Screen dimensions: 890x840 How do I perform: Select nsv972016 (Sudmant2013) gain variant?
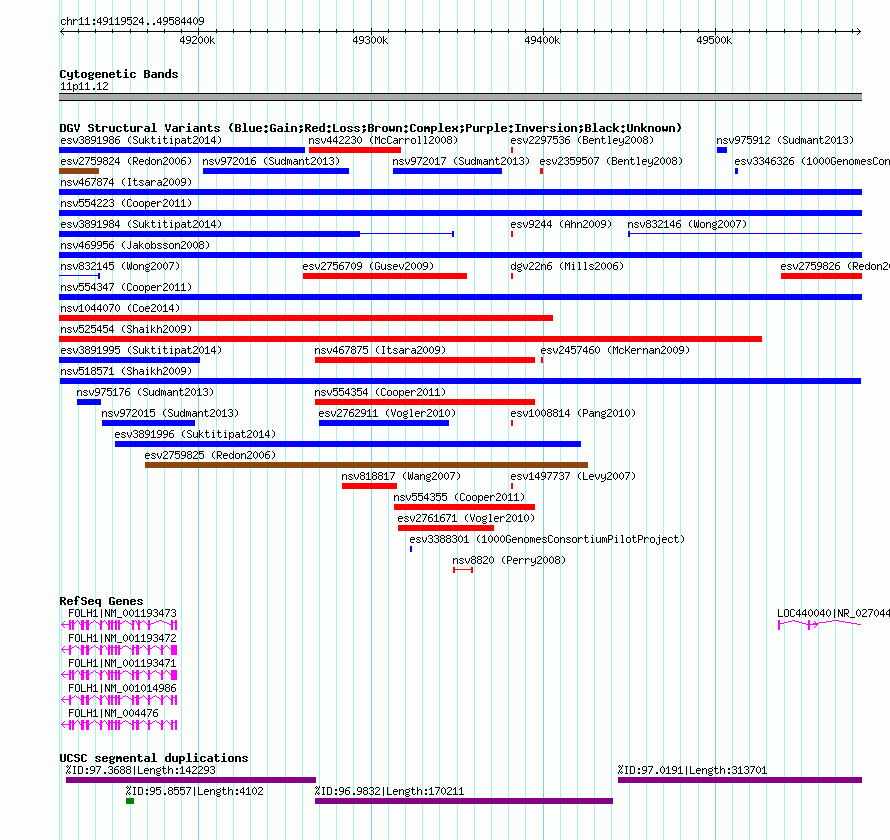(x=276, y=171)
